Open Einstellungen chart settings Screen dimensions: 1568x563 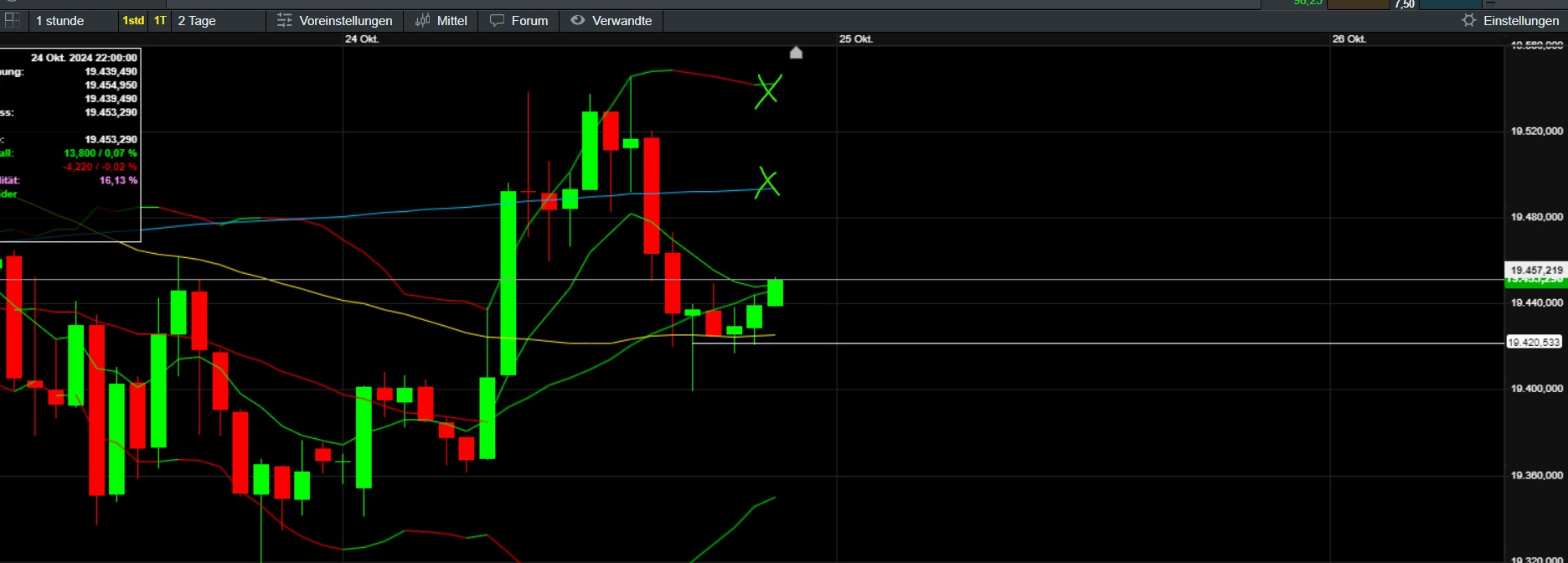click(1510, 21)
